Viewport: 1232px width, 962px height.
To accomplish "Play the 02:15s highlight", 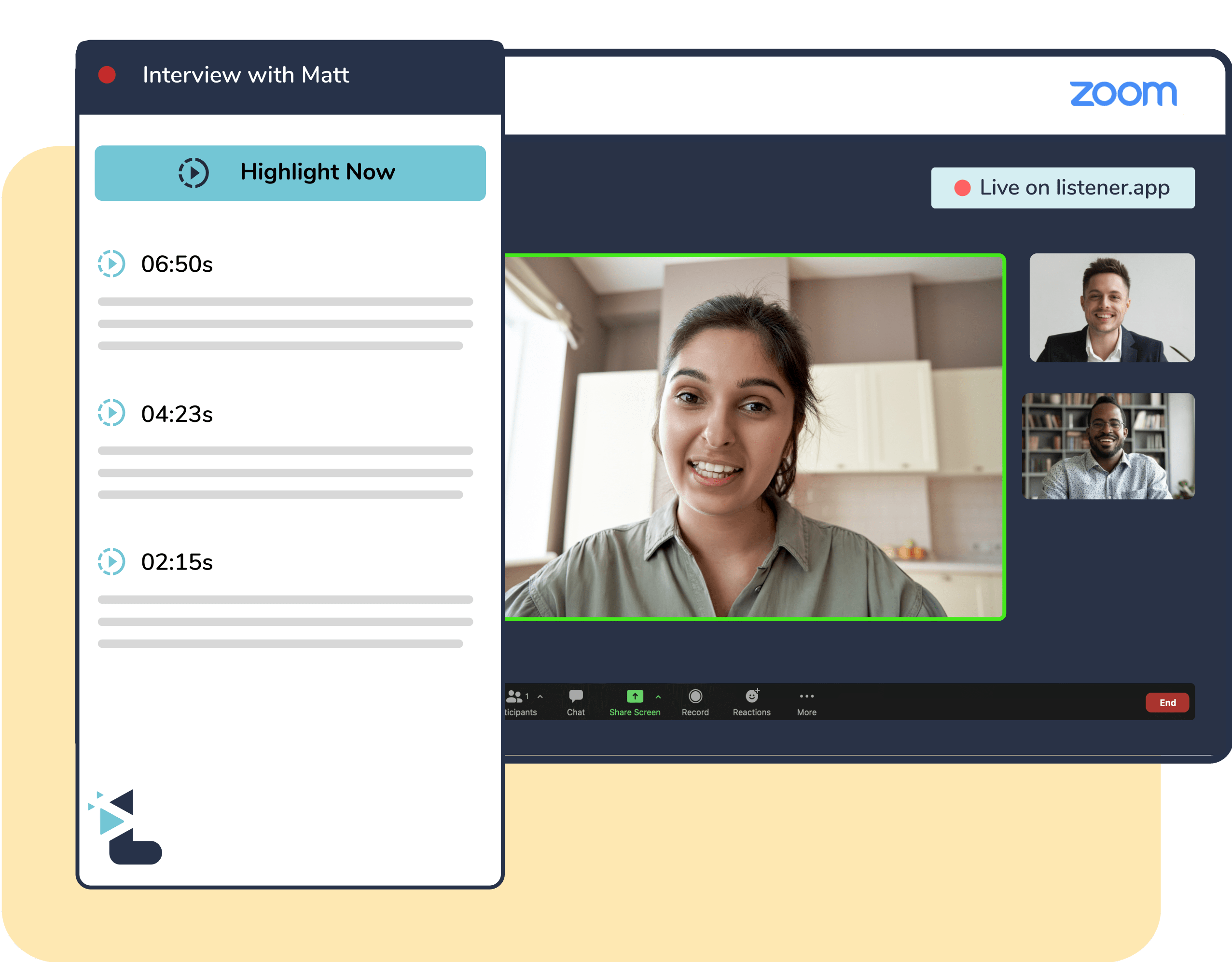I will (x=111, y=561).
